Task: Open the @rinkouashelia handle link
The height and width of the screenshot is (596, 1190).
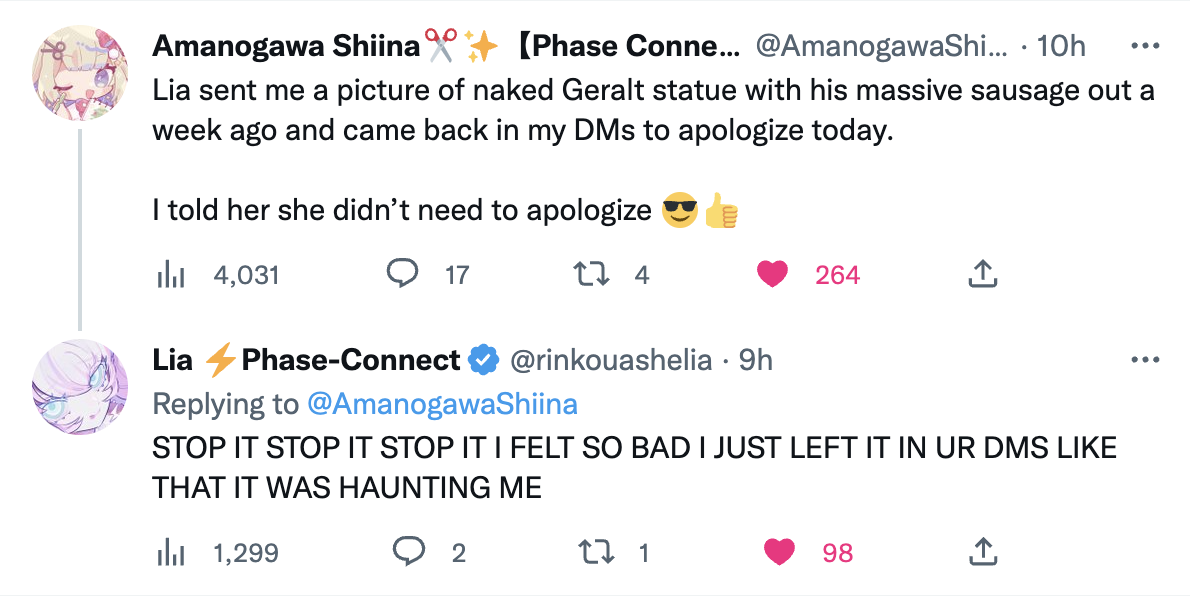Action: coord(611,360)
